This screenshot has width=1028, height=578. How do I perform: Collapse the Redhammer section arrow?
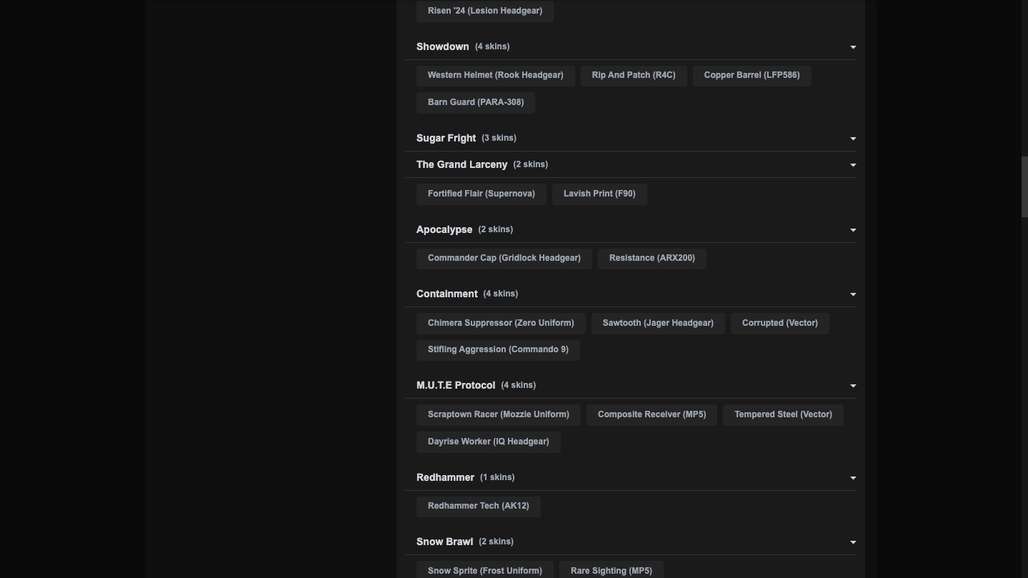pyautogui.click(x=853, y=478)
